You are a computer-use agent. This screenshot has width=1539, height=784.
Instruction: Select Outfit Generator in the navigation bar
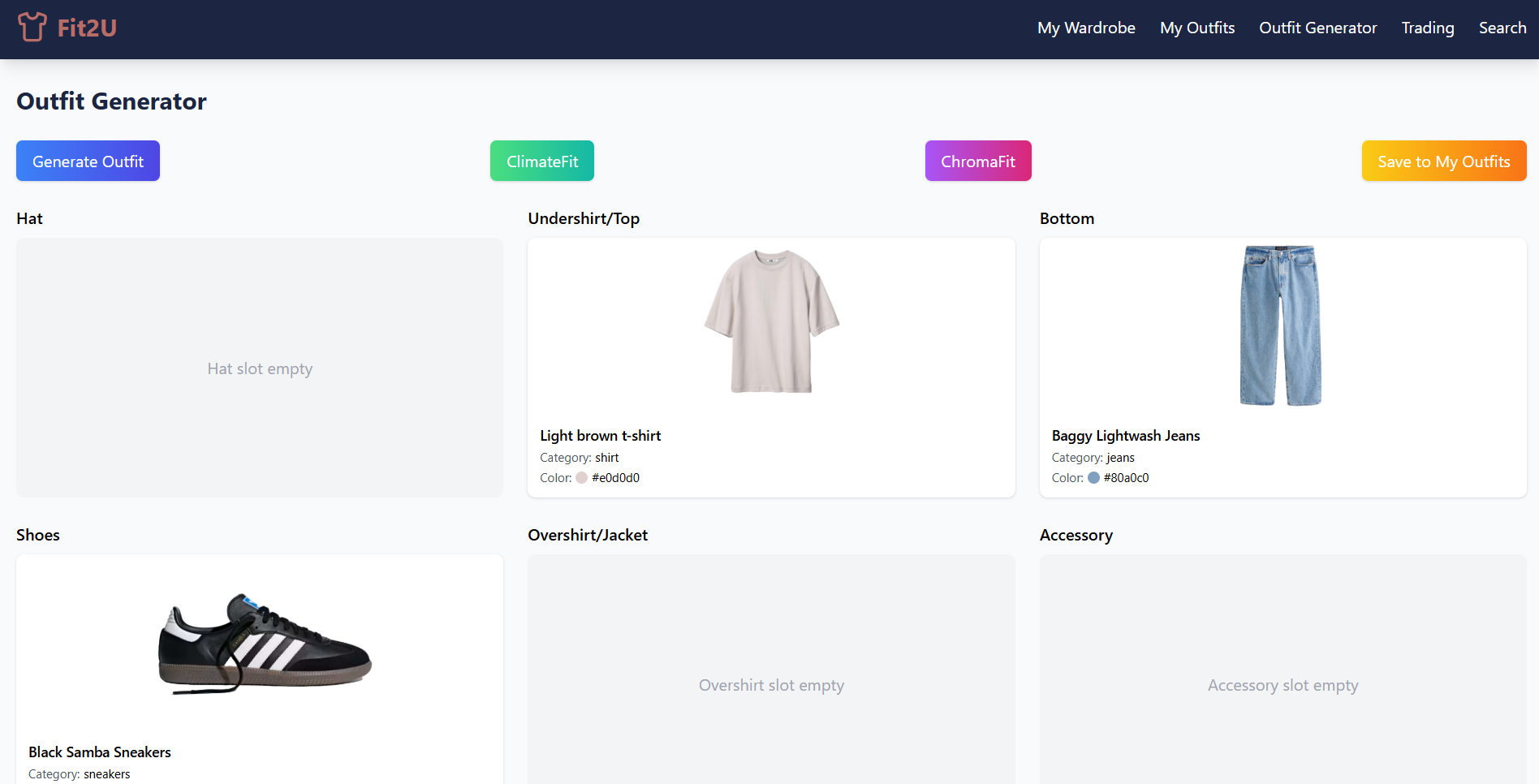tap(1318, 28)
